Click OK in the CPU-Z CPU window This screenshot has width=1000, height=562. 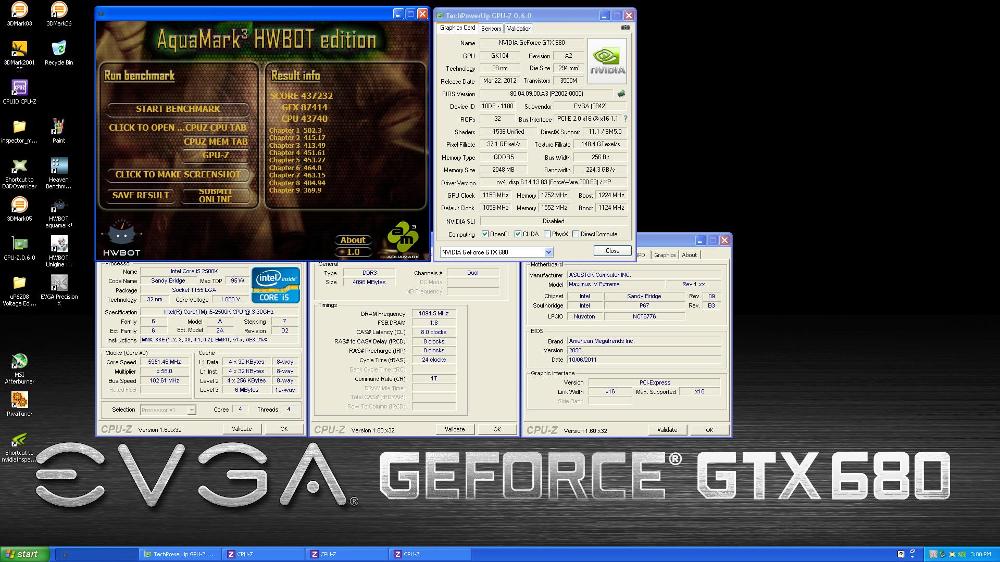[x=284, y=429]
